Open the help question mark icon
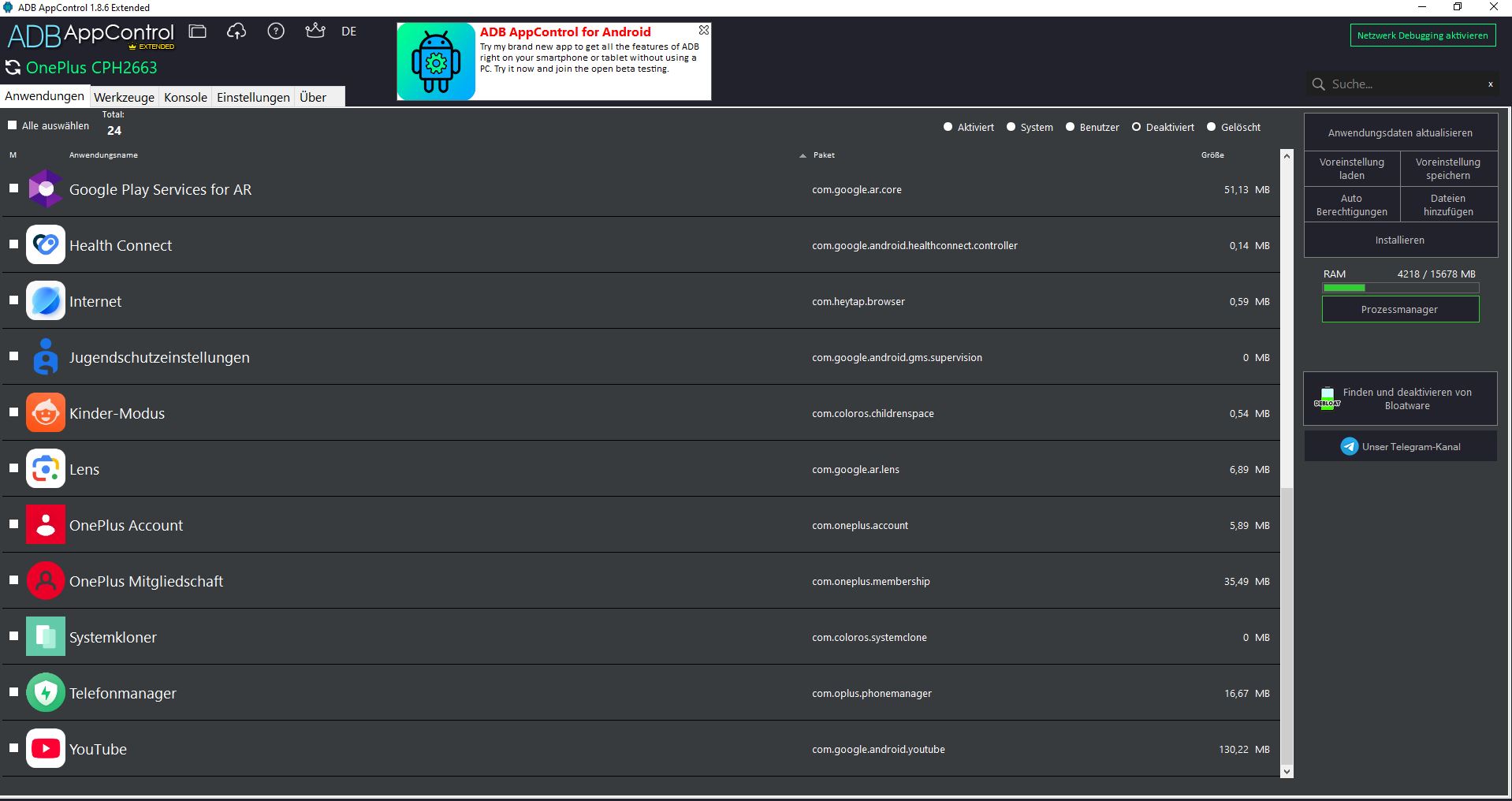 276,32
